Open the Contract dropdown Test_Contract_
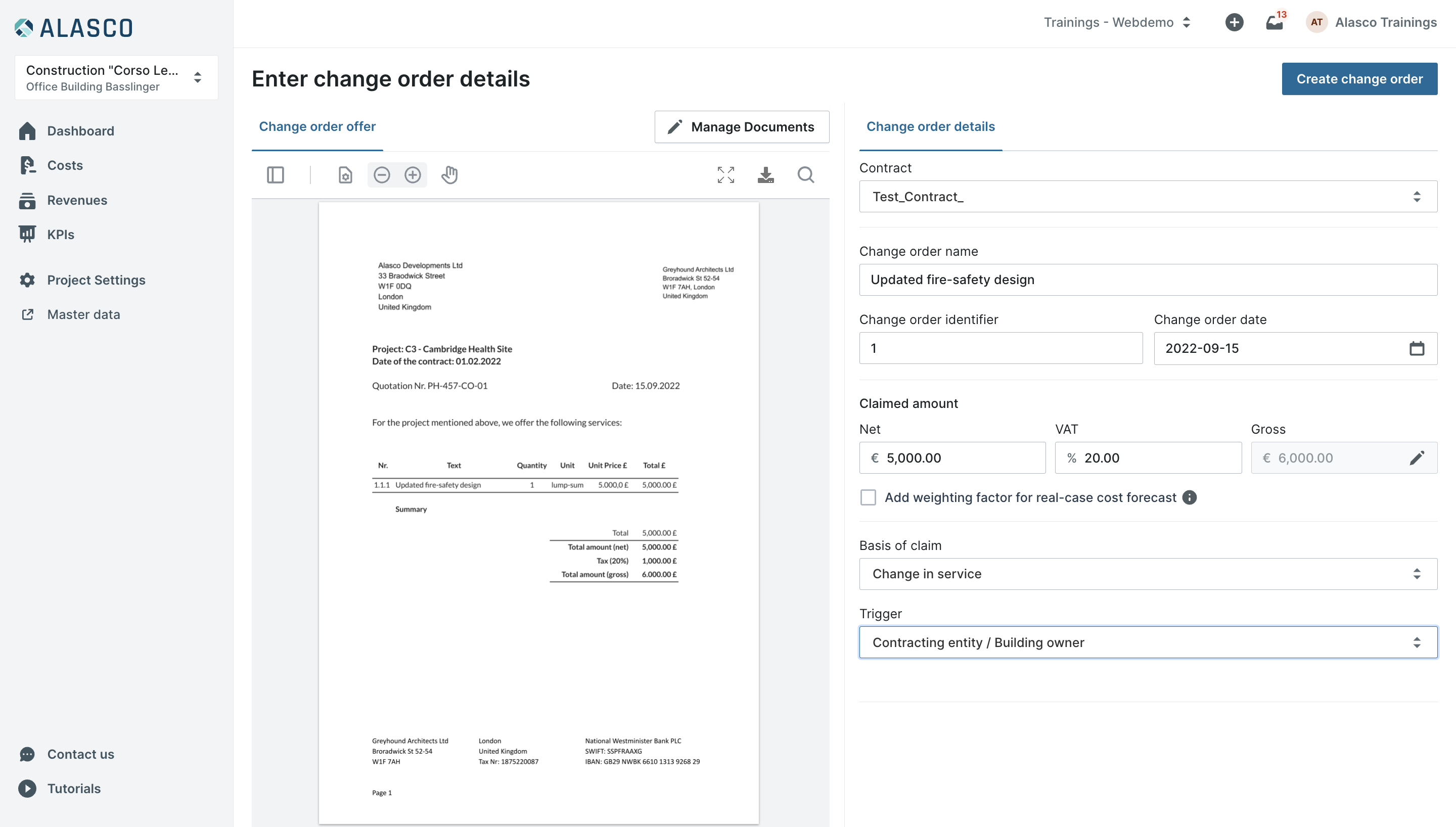The width and height of the screenshot is (1456, 827). (x=1148, y=197)
